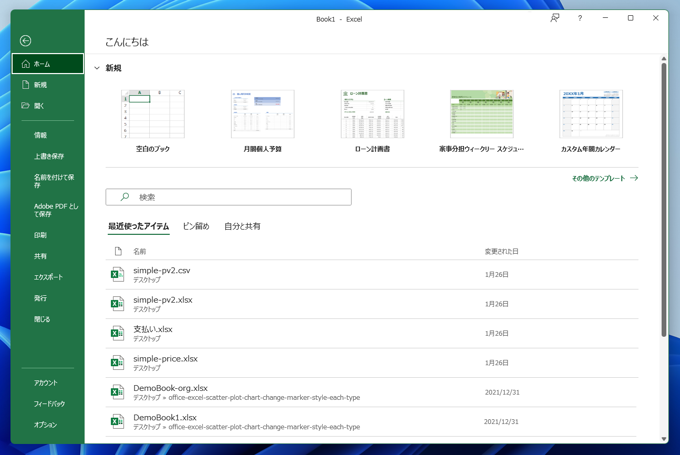
Task: Sort by 変更された日 column header
Action: pyautogui.click(x=501, y=251)
